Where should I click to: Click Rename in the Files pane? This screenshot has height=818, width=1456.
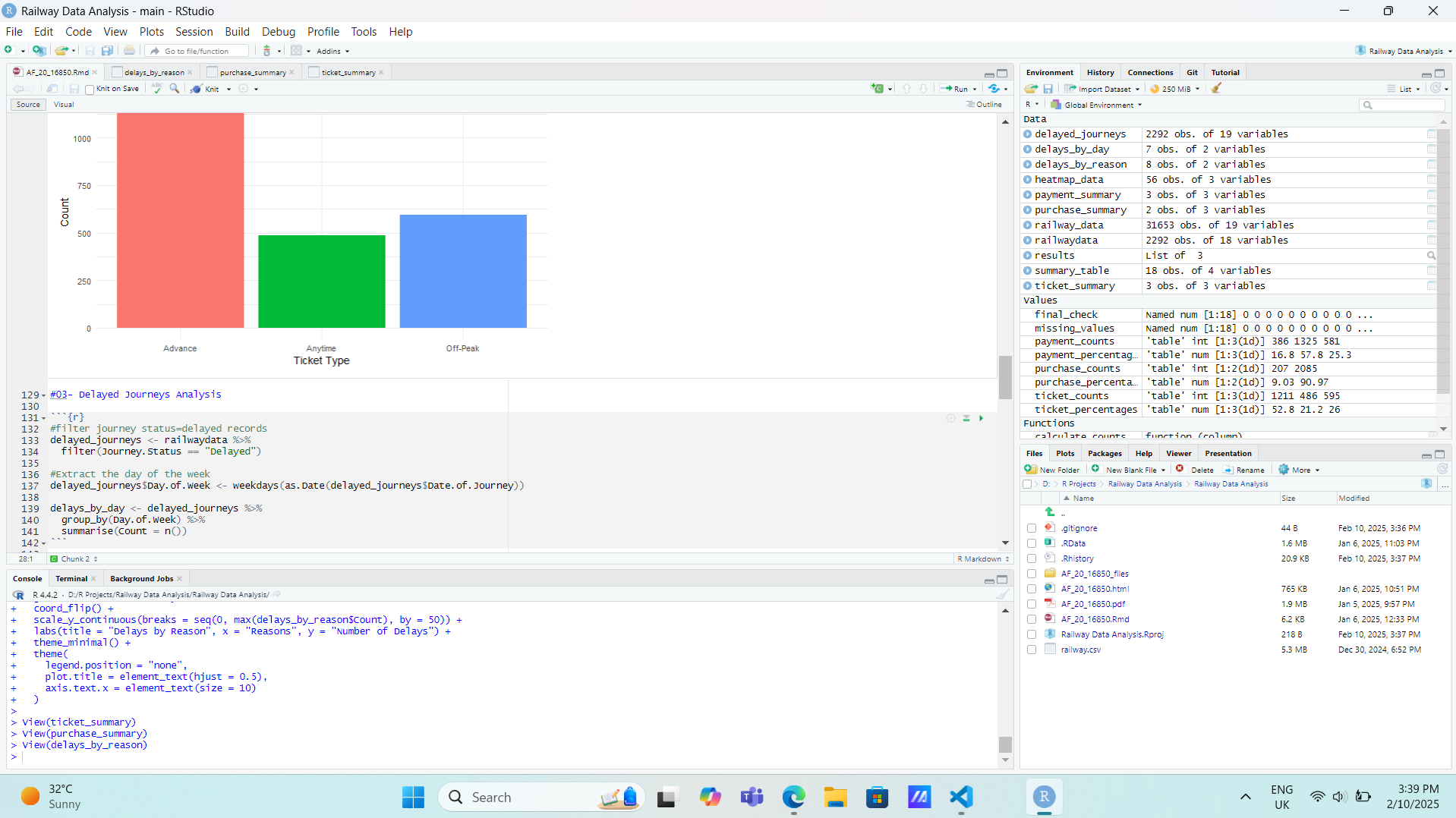point(1243,470)
